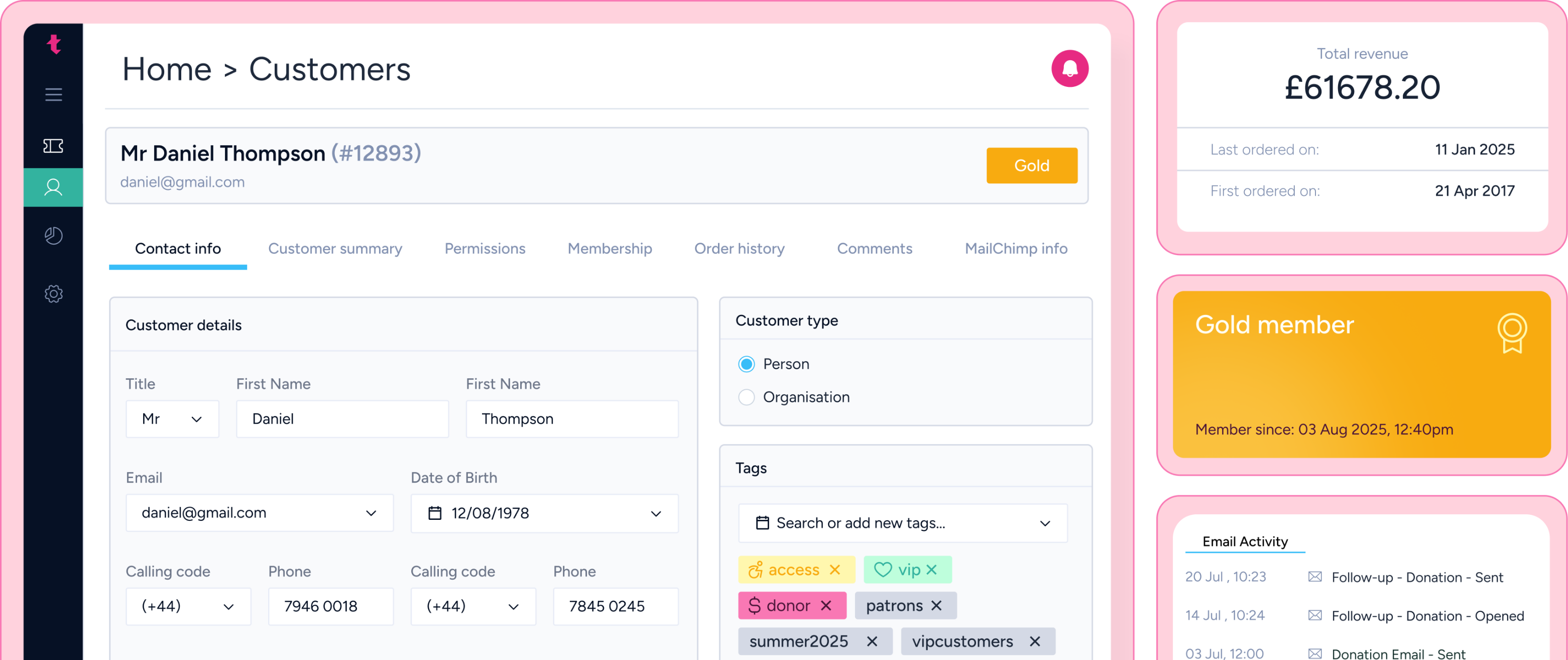Select the Organisation radio button
Viewport: 1568px width, 660px height.
[746, 398]
